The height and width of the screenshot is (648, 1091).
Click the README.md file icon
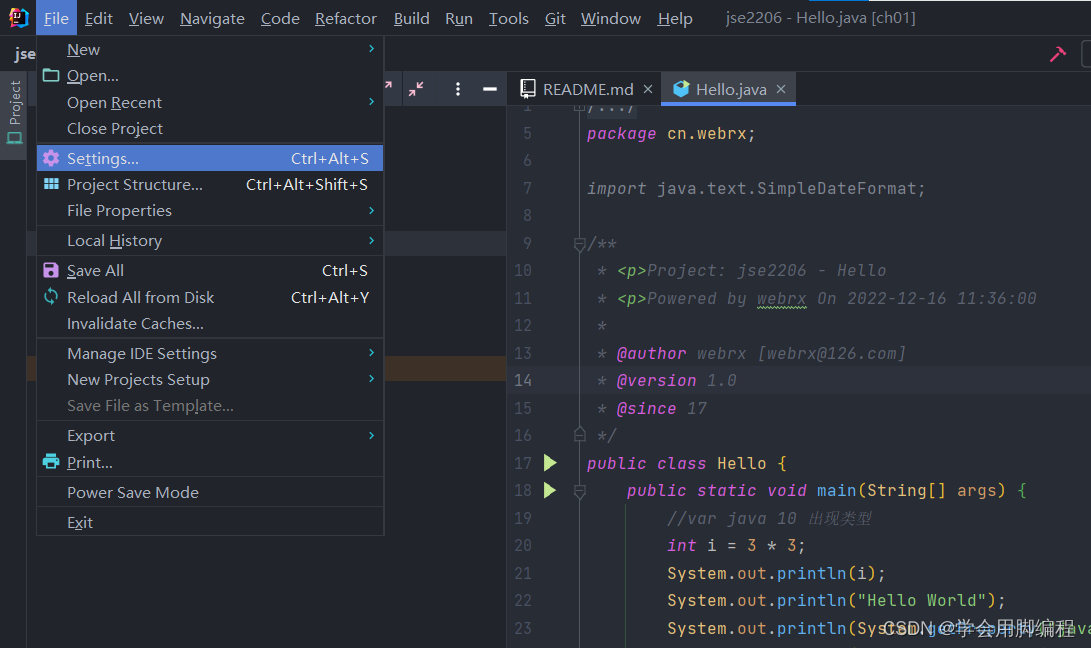[x=528, y=88]
